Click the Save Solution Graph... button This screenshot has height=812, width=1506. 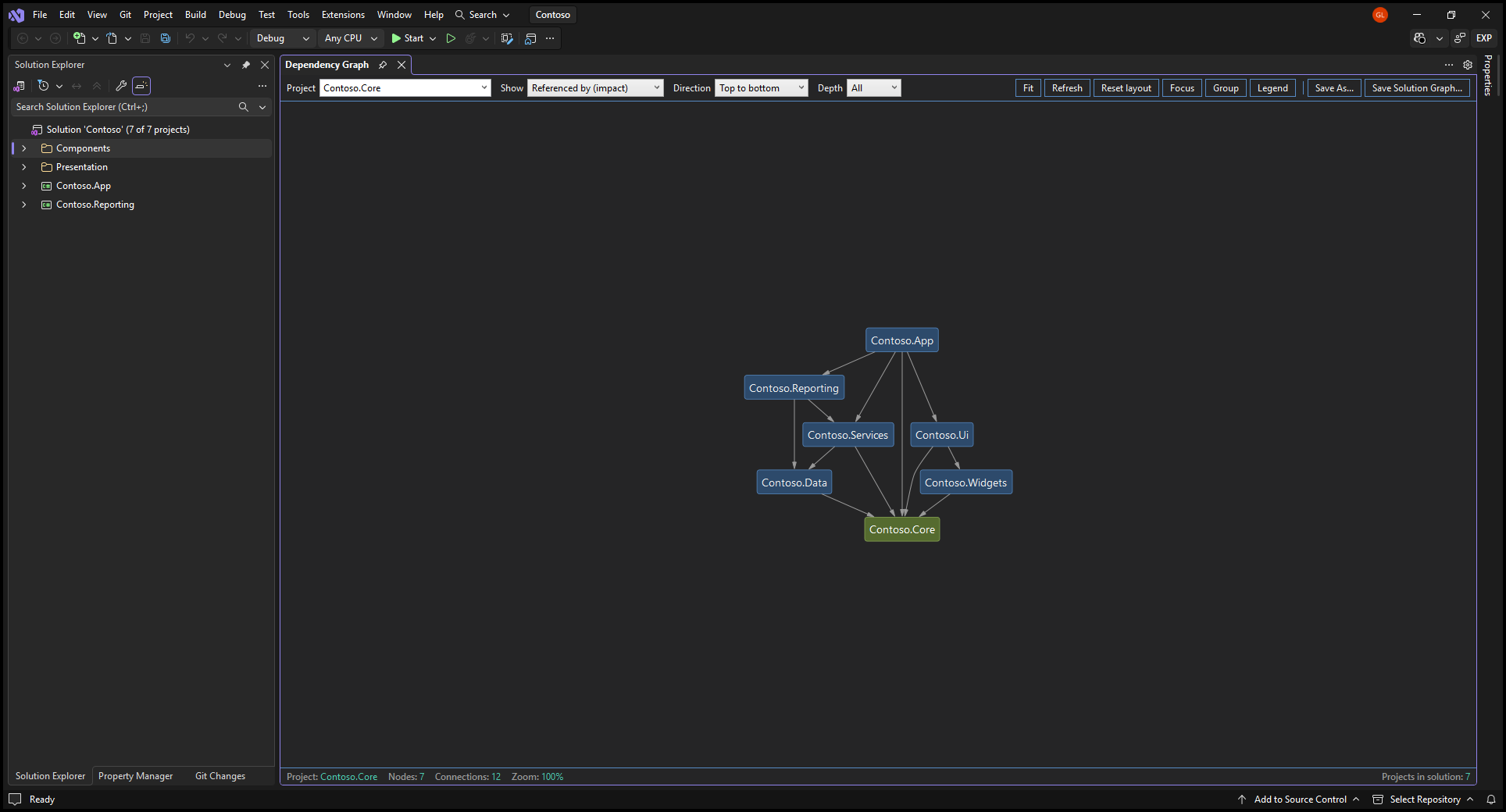[x=1417, y=88]
